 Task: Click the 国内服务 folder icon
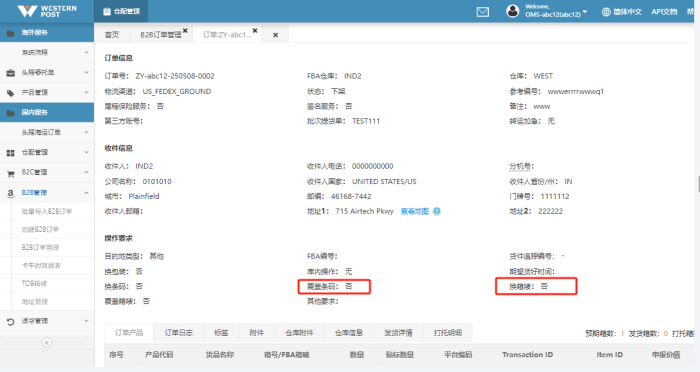point(11,113)
